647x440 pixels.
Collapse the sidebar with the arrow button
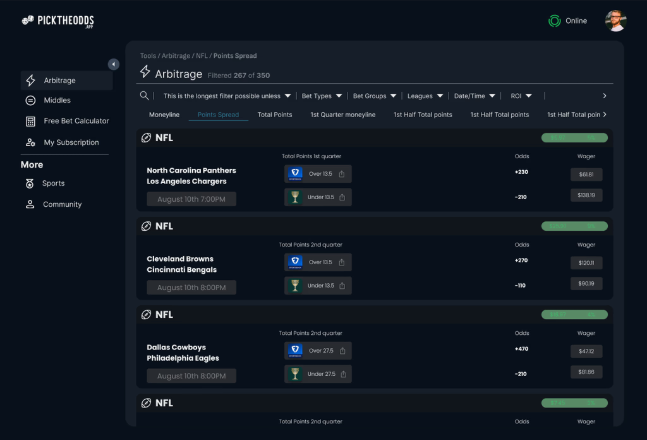point(113,64)
